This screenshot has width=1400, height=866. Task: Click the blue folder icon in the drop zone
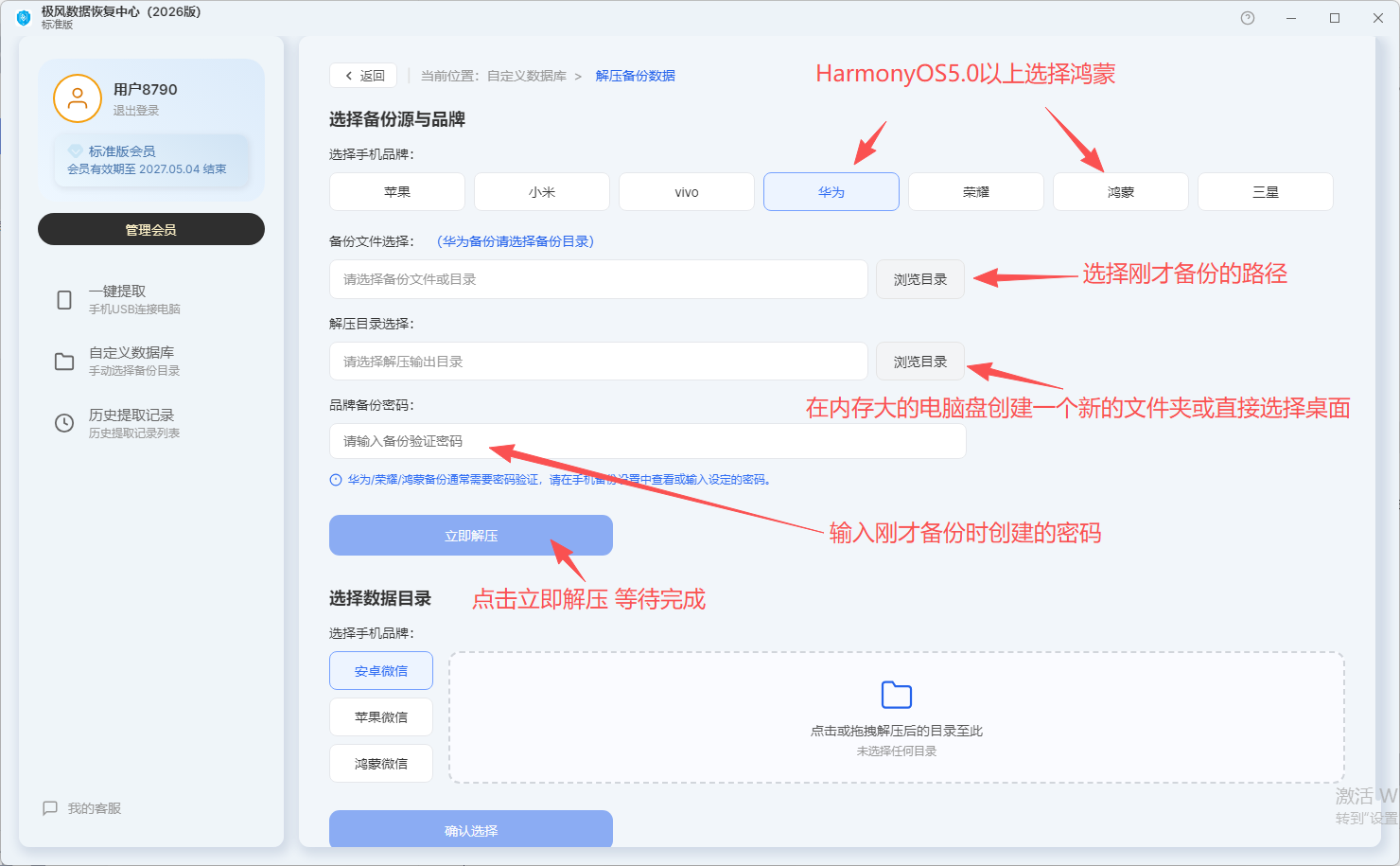(x=897, y=695)
